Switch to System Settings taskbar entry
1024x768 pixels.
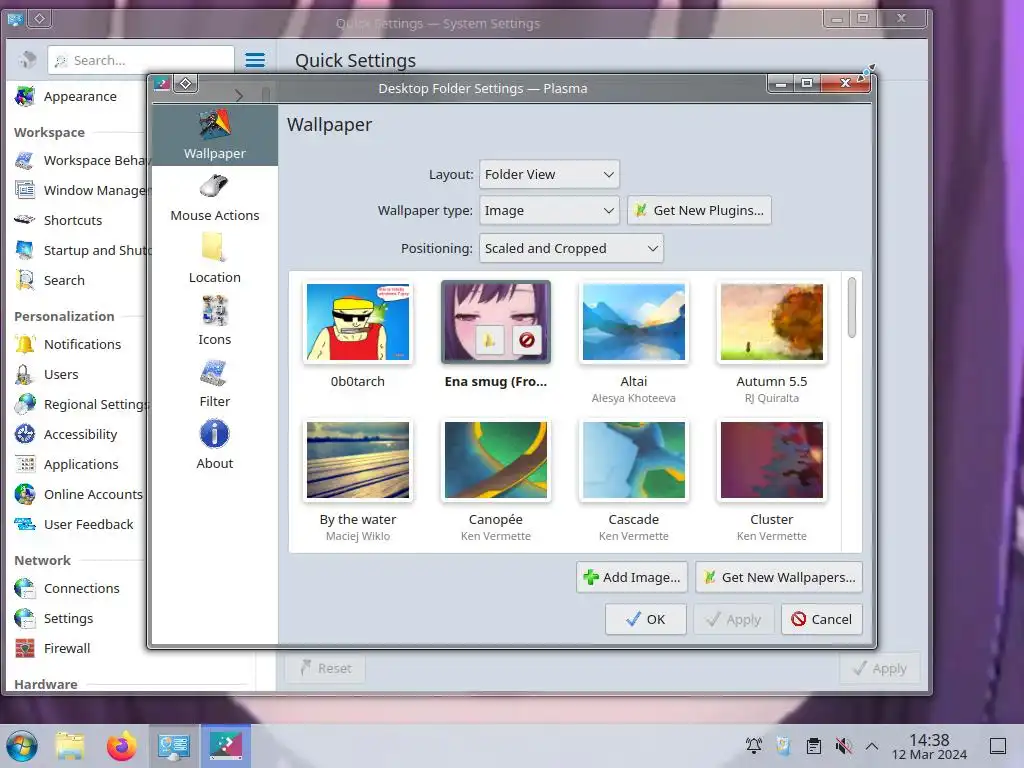(174, 746)
